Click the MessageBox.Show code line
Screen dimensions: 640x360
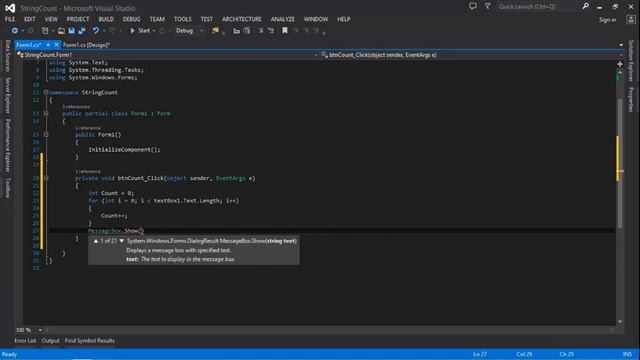(116, 231)
